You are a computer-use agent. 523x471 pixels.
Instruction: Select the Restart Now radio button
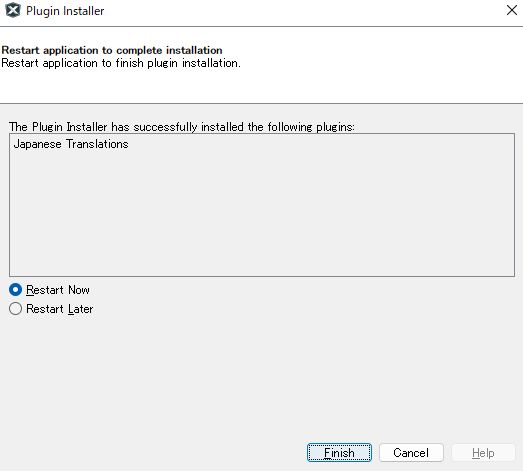point(16,290)
